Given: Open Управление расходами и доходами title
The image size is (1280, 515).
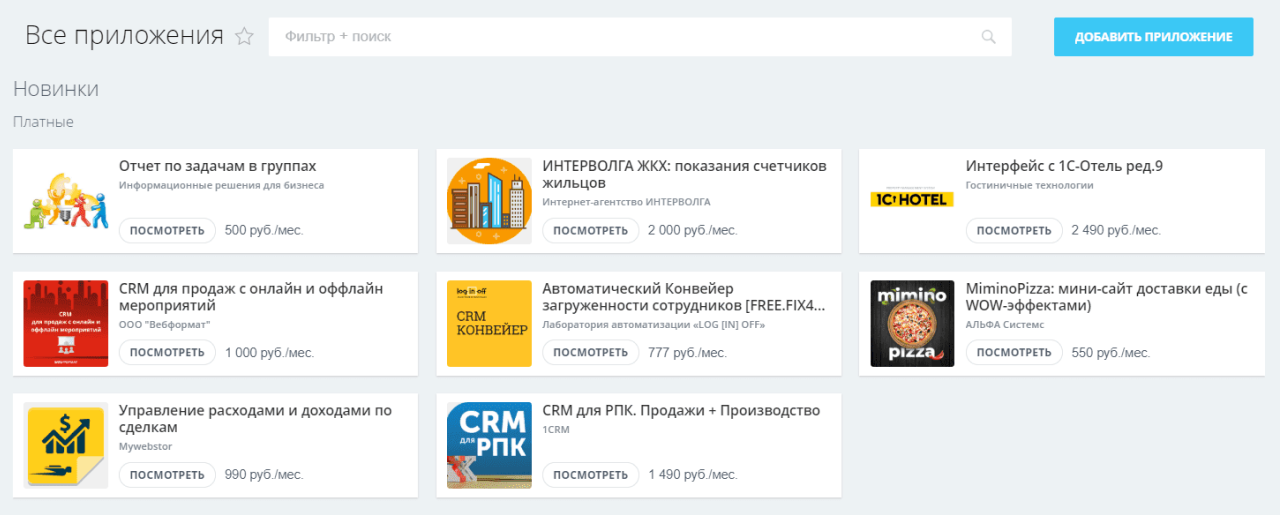Looking at the screenshot, I should point(255,418).
